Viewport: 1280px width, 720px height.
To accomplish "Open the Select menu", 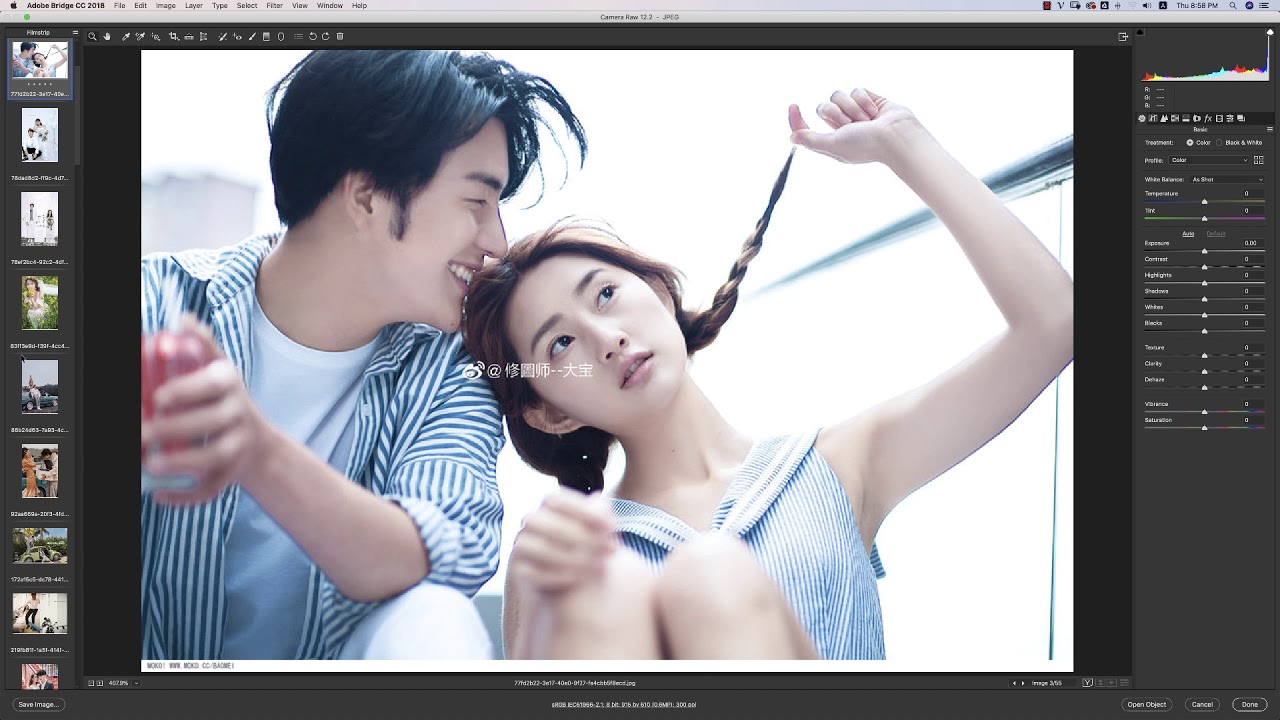I will tap(247, 6).
